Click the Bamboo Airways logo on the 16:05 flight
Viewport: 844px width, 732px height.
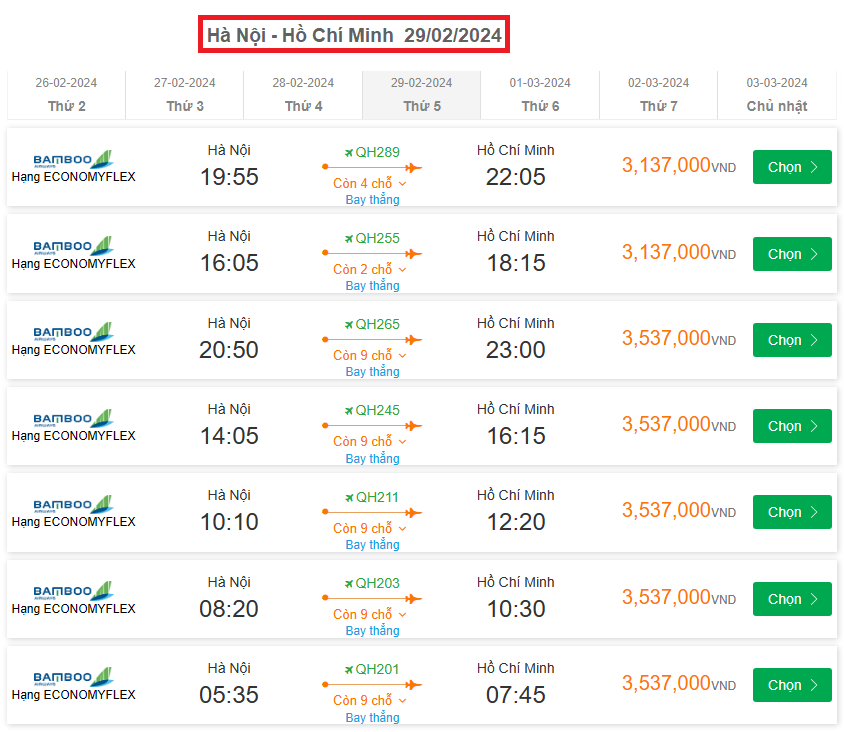point(72,245)
